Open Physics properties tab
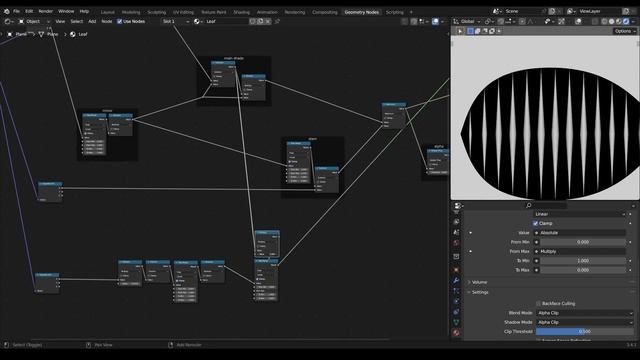 tap(456, 302)
